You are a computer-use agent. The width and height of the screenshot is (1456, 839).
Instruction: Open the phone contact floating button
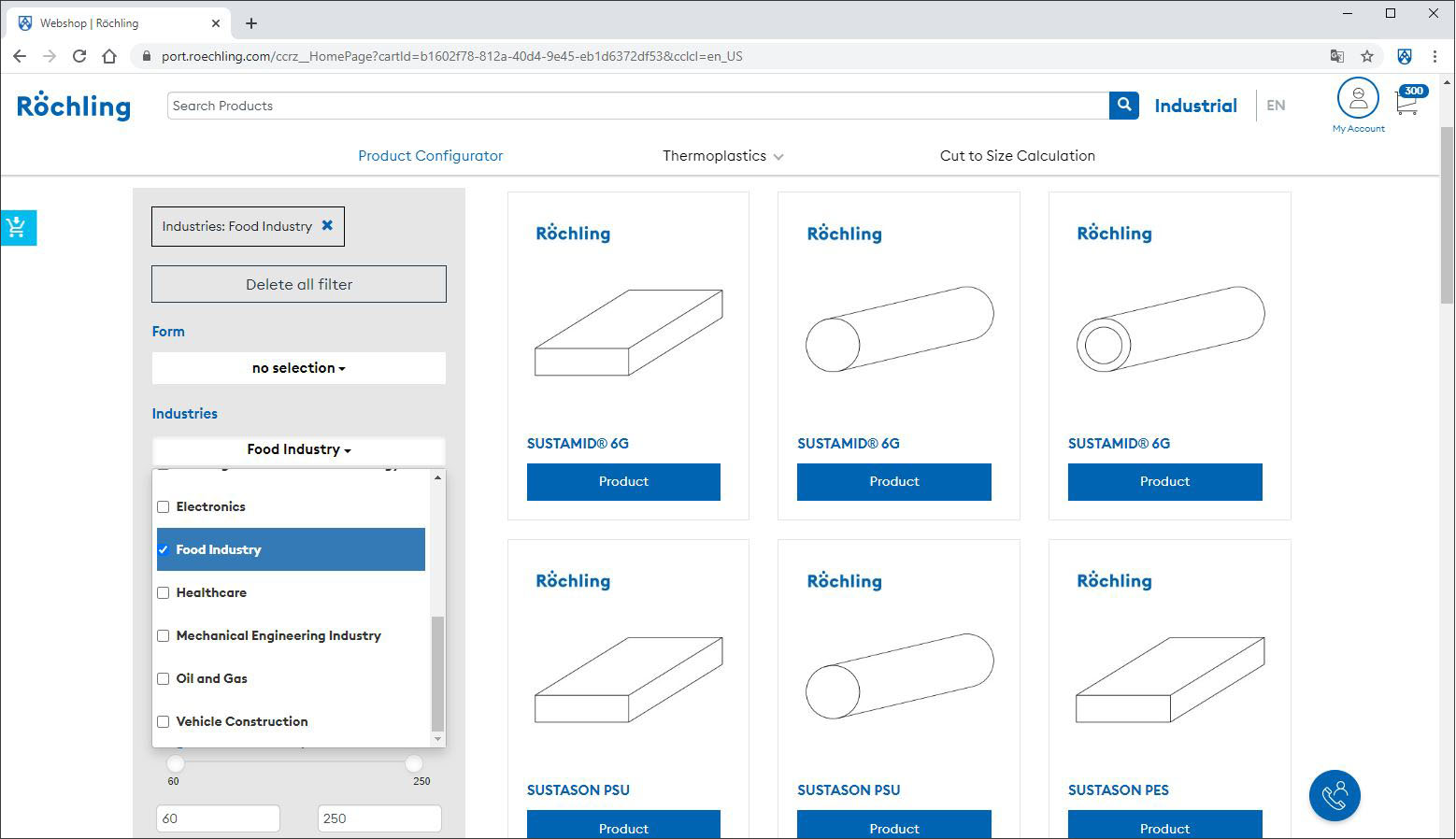[1335, 795]
